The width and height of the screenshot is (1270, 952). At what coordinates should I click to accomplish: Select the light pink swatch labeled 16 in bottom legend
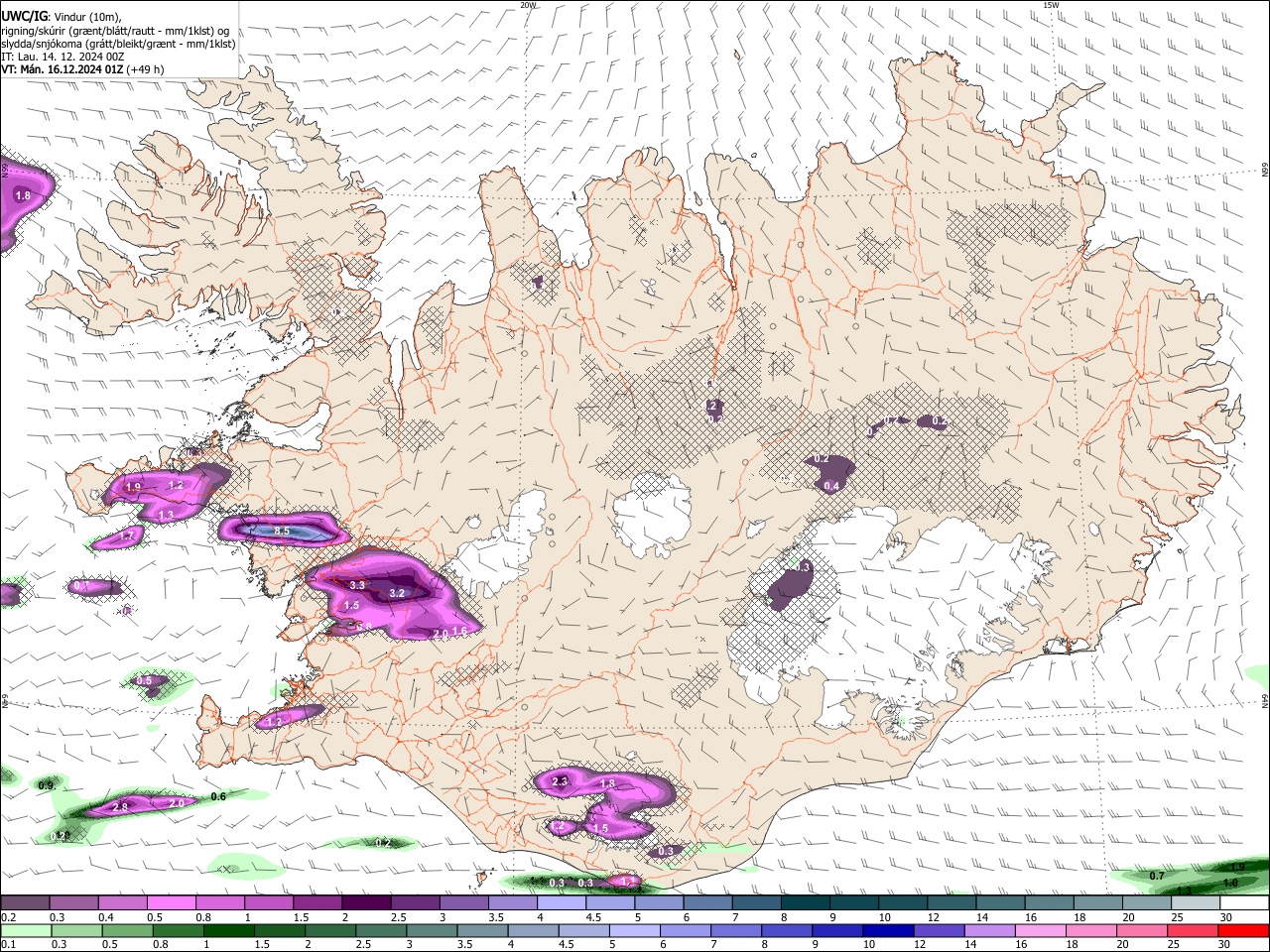tap(1039, 930)
